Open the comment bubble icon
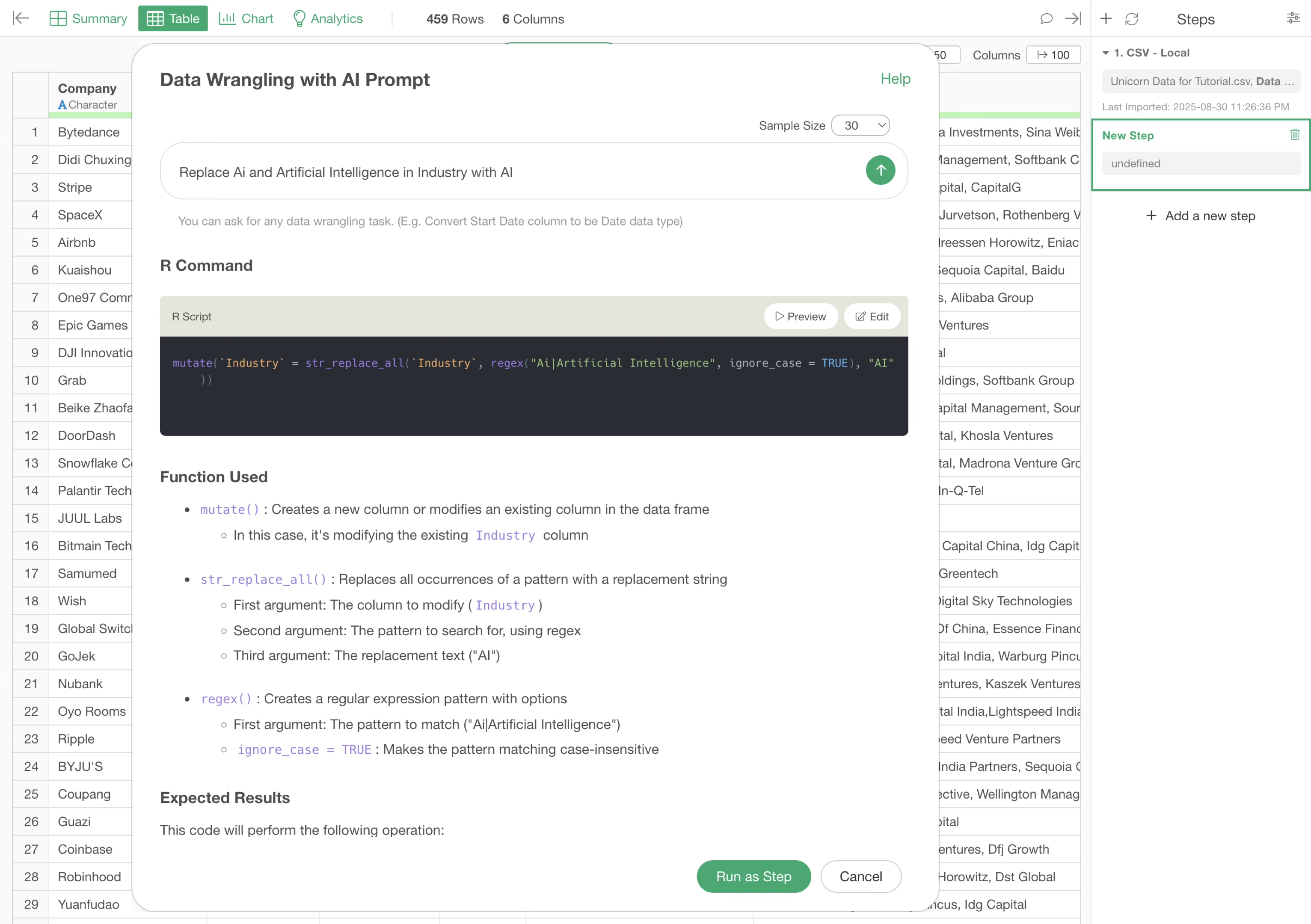 (x=1045, y=18)
